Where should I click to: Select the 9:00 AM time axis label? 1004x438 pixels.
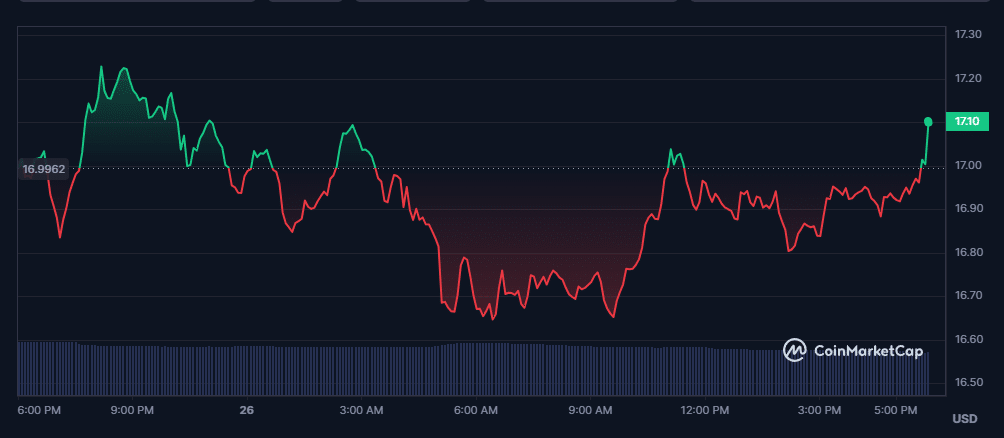coord(590,410)
